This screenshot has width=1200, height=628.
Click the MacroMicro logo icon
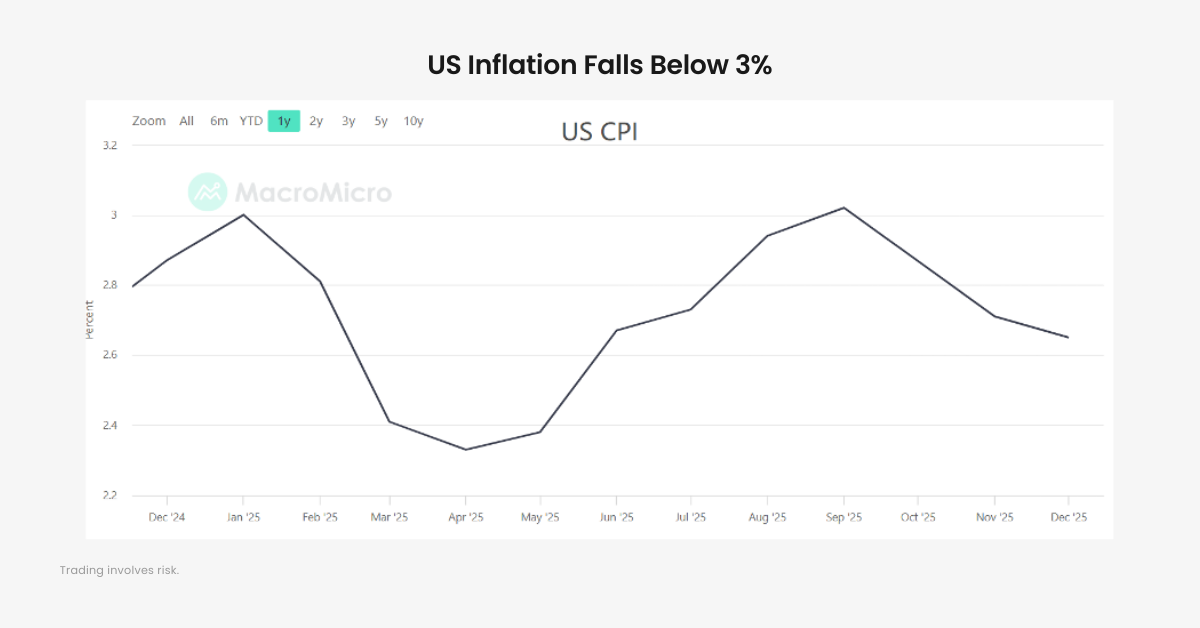[x=207, y=193]
